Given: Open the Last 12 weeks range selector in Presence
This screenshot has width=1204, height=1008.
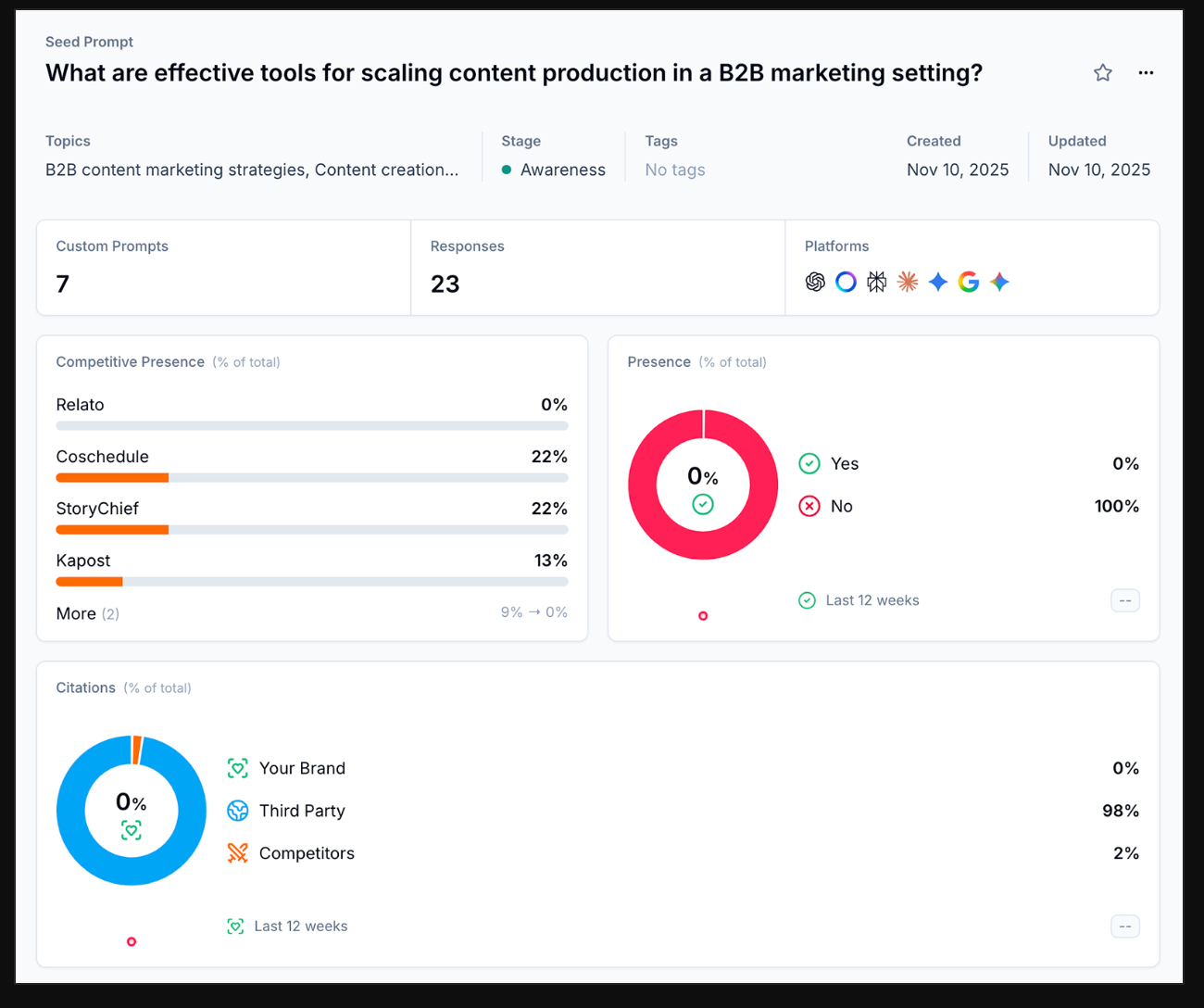Looking at the screenshot, I should pos(871,600).
